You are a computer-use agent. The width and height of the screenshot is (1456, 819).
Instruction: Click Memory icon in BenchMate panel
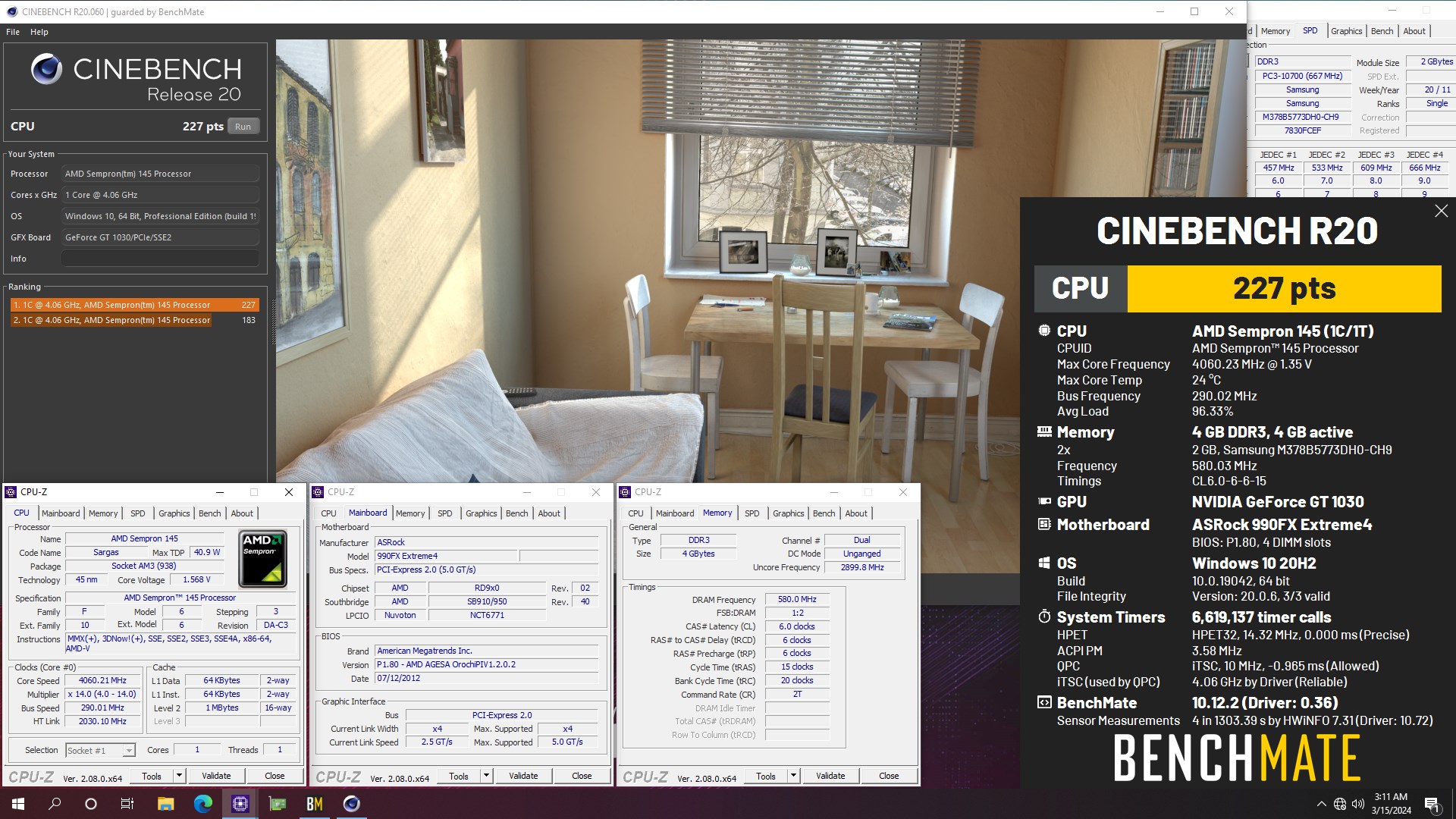click(x=1044, y=432)
